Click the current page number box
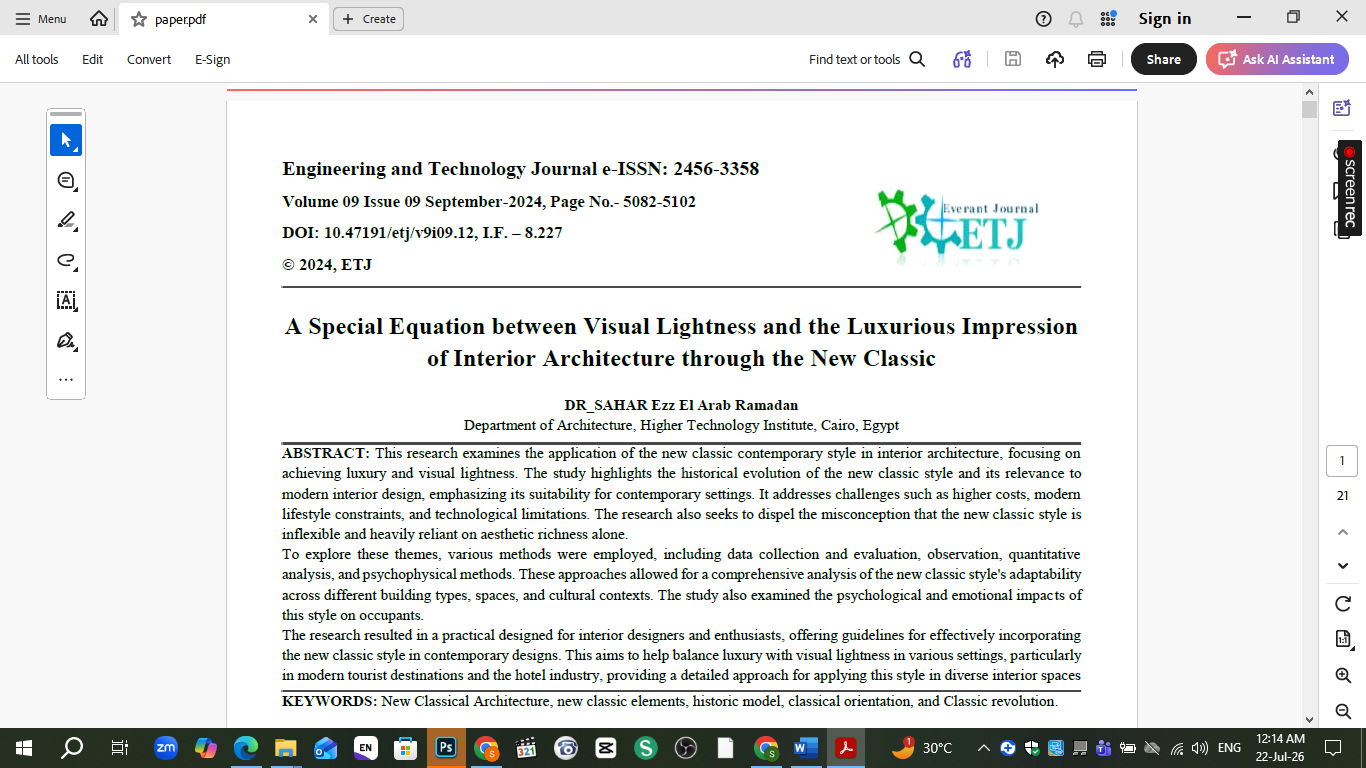The width and height of the screenshot is (1366, 768). [1341, 461]
